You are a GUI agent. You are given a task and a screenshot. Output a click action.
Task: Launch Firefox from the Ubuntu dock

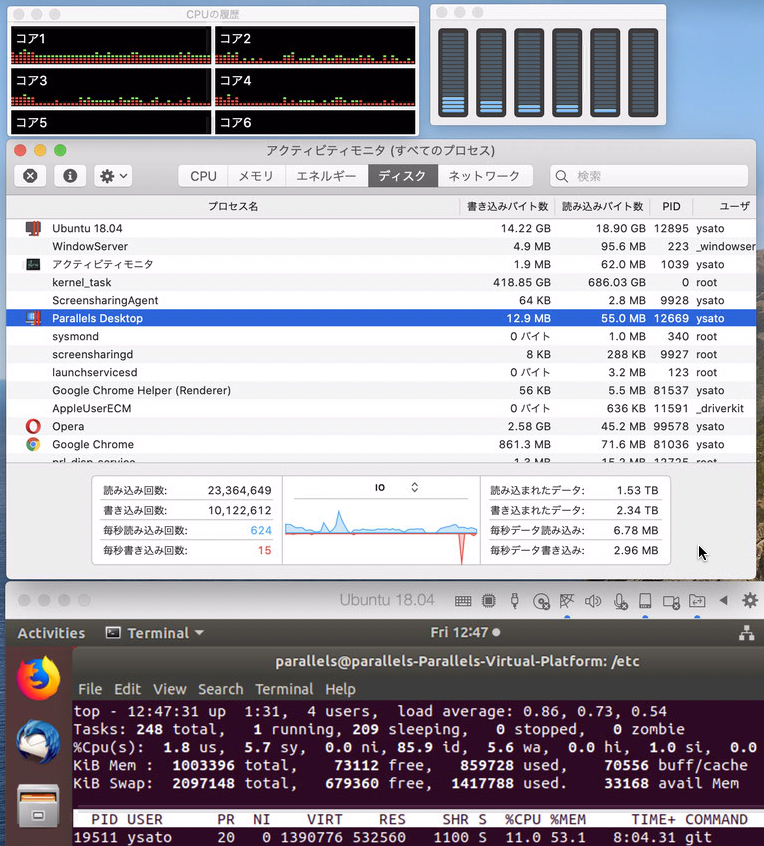tap(38, 677)
